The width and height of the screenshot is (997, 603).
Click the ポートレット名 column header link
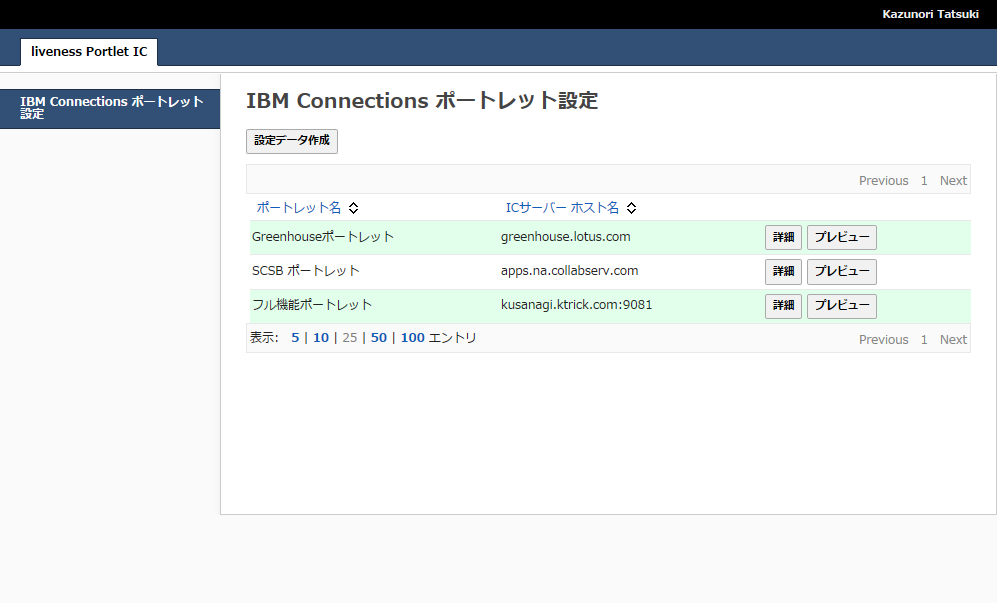pyautogui.click(x=299, y=208)
